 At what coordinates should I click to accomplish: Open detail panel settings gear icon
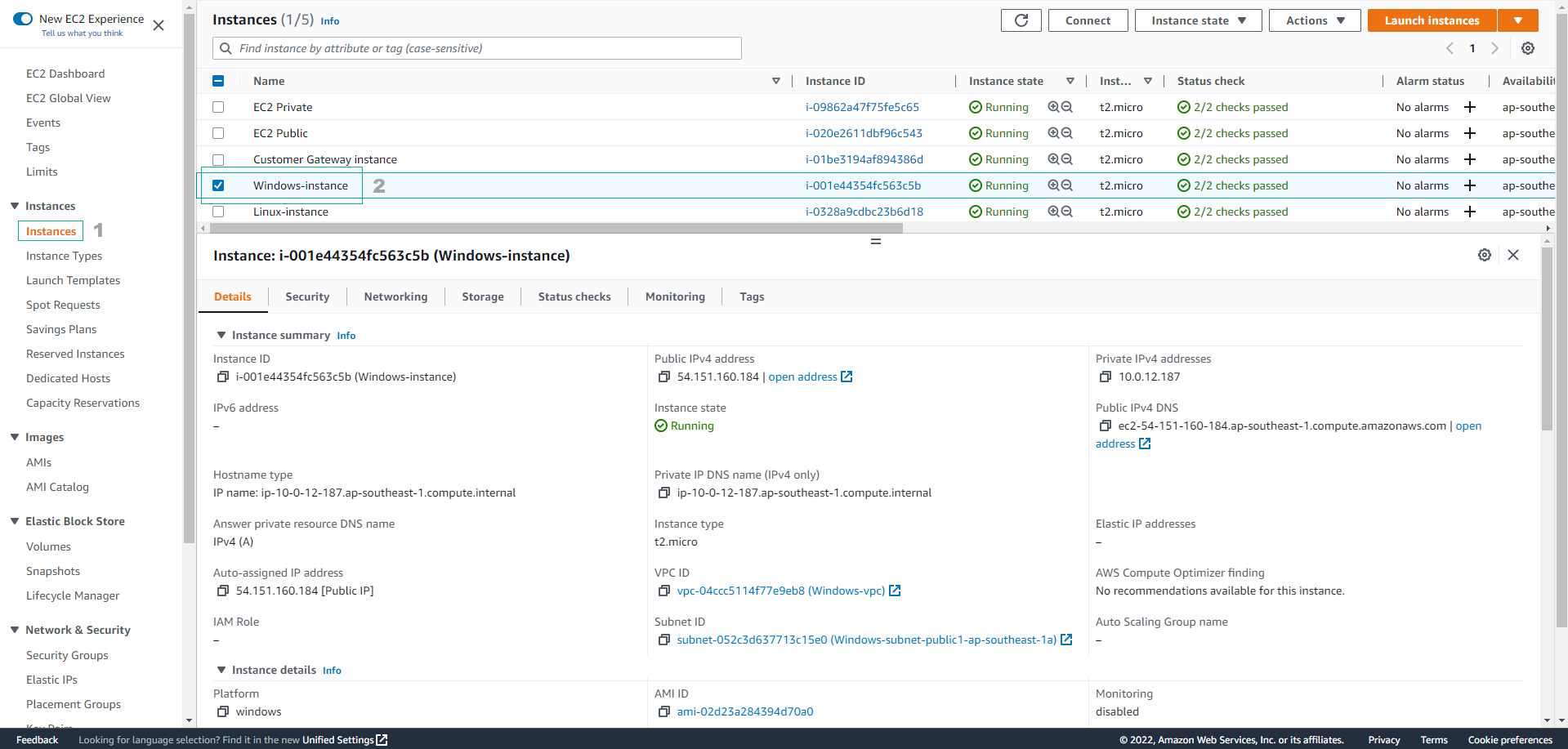1484,255
